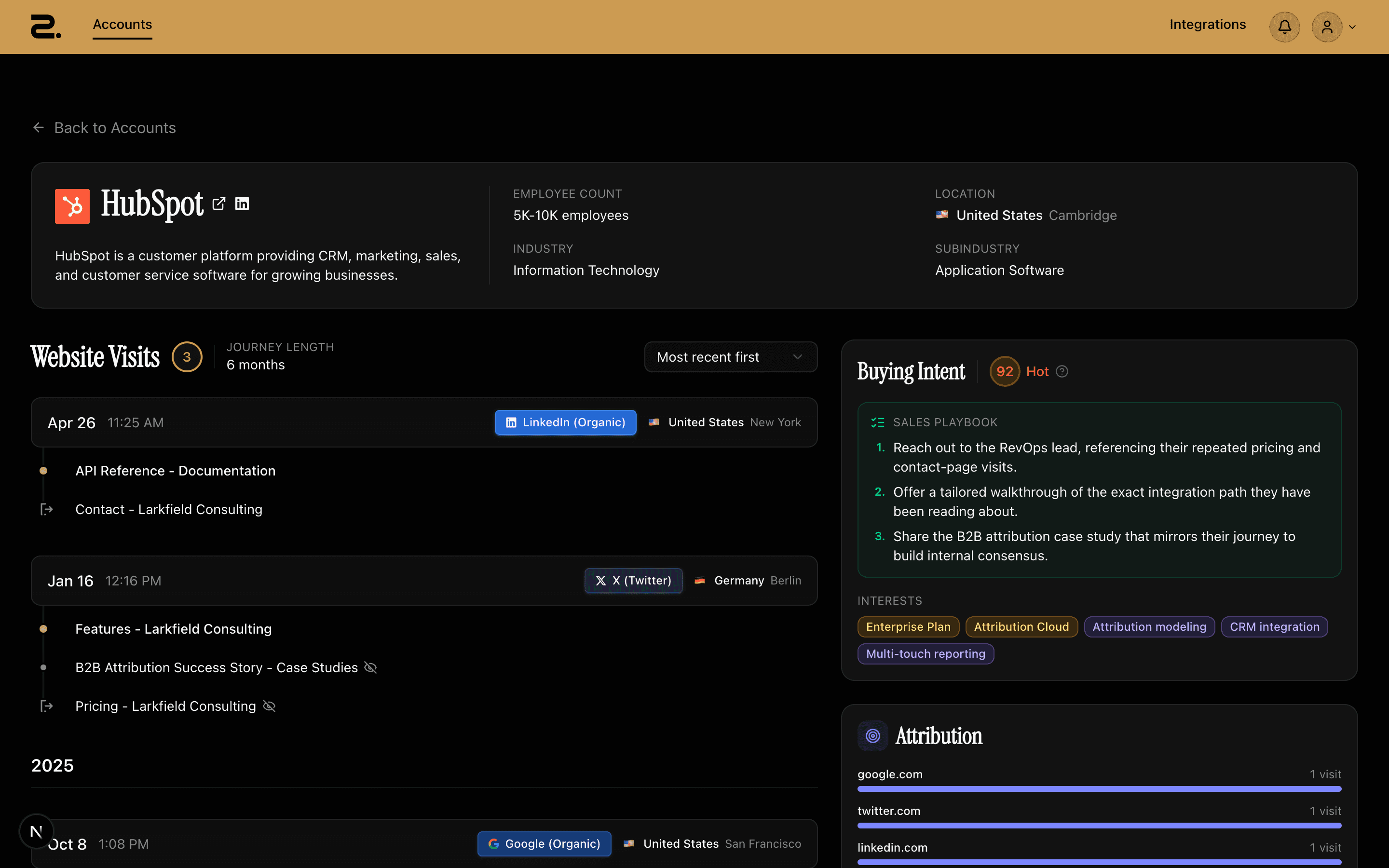Click the '6 months' journey length value
1389x868 pixels.
(x=256, y=365)
